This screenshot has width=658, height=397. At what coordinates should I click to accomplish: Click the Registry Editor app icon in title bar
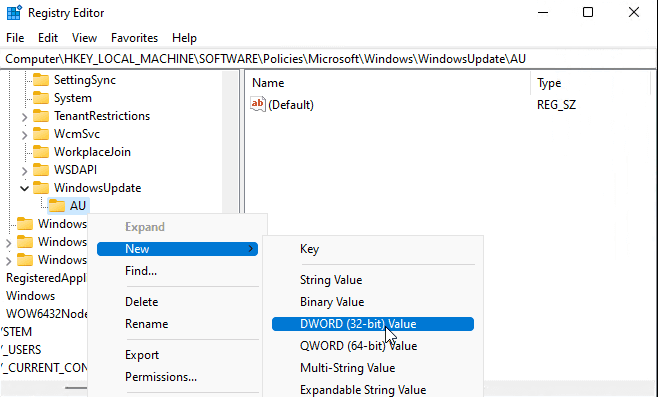point(14,13)
